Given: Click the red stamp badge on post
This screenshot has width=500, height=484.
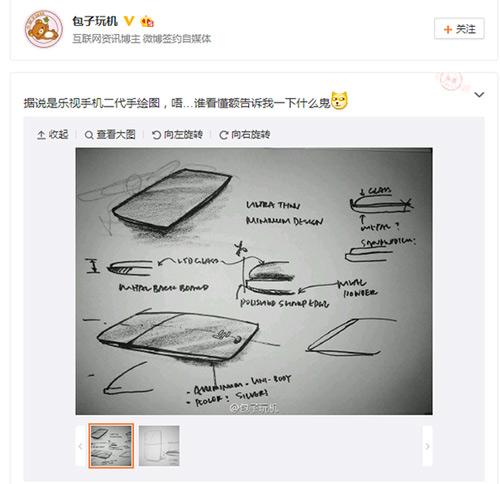Looking at the screenshot, I should pos(451,82).
